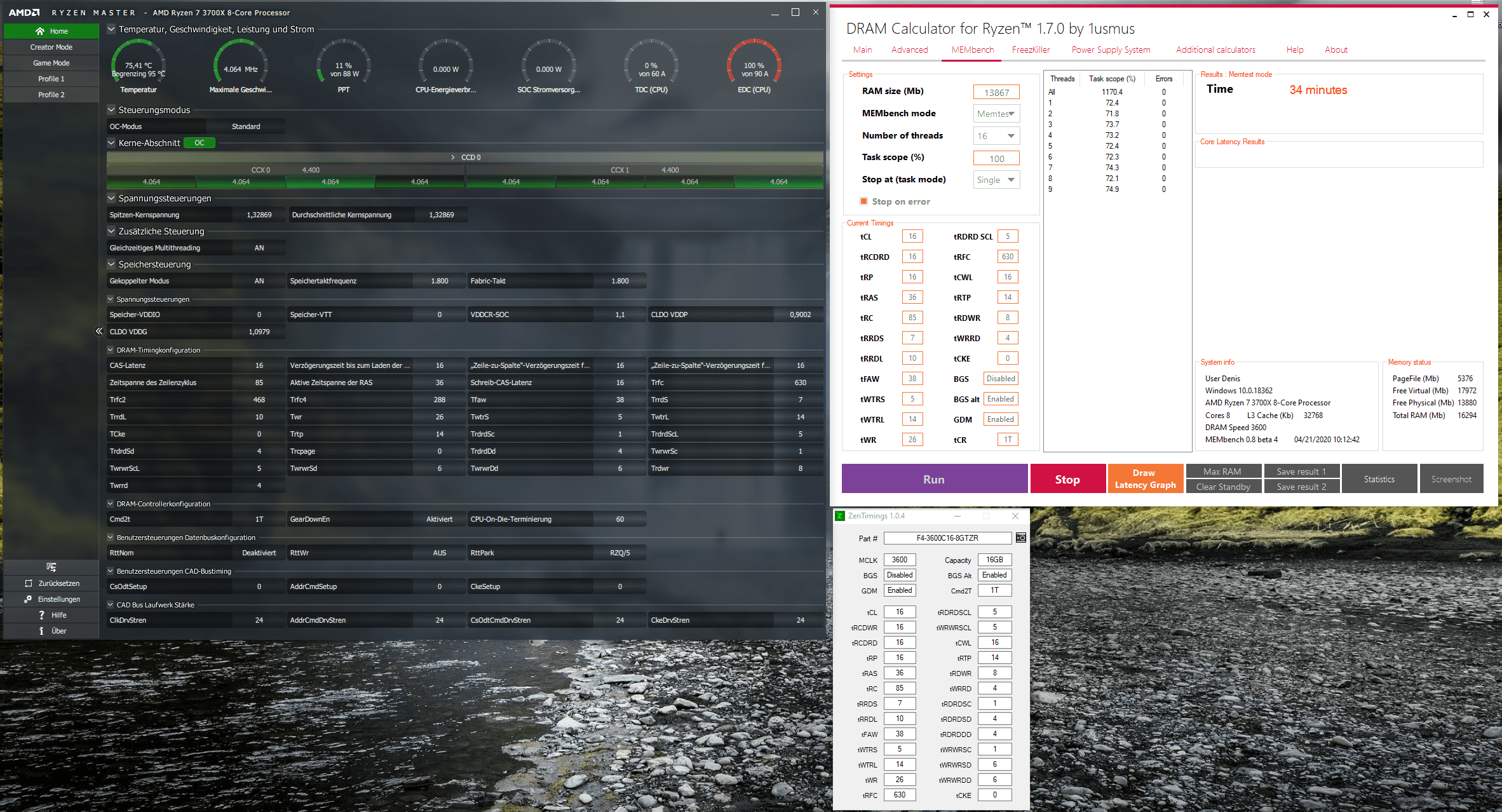Click the ZenTimings camera screenshot icon
1502x812 pixels.
coord(1020,538)
